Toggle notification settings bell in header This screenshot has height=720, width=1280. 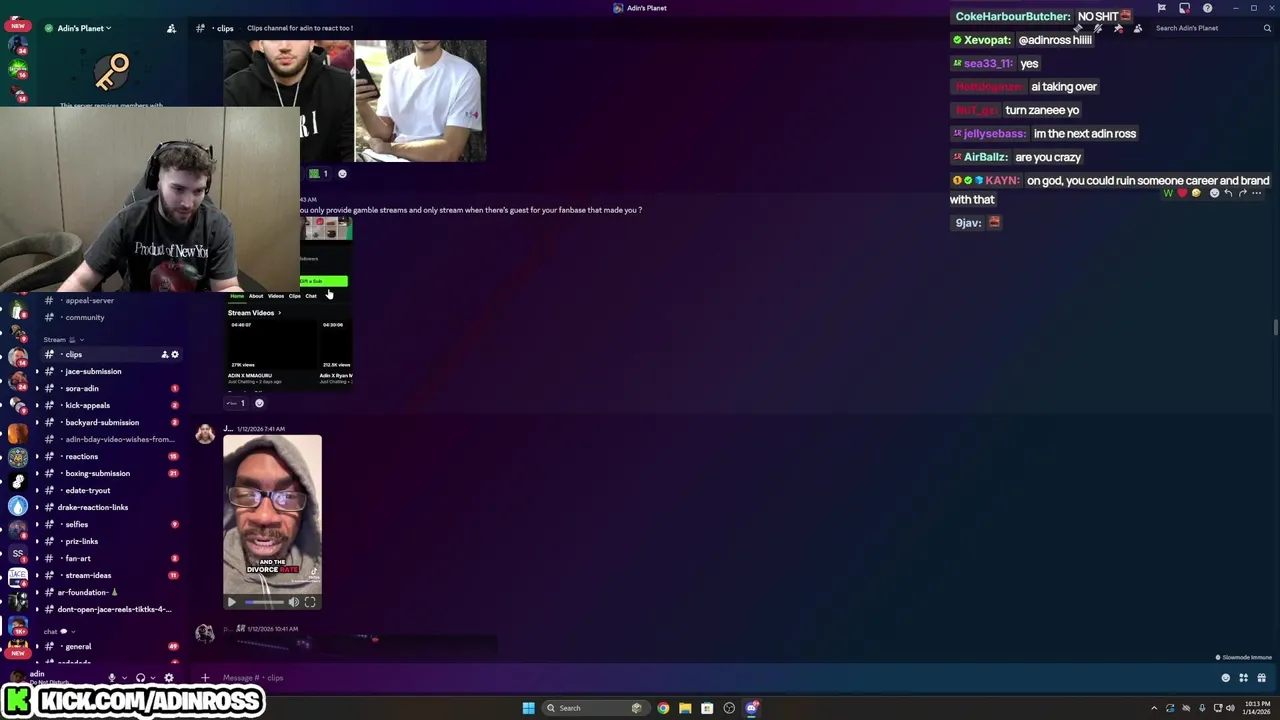[x=1098, y=28]
